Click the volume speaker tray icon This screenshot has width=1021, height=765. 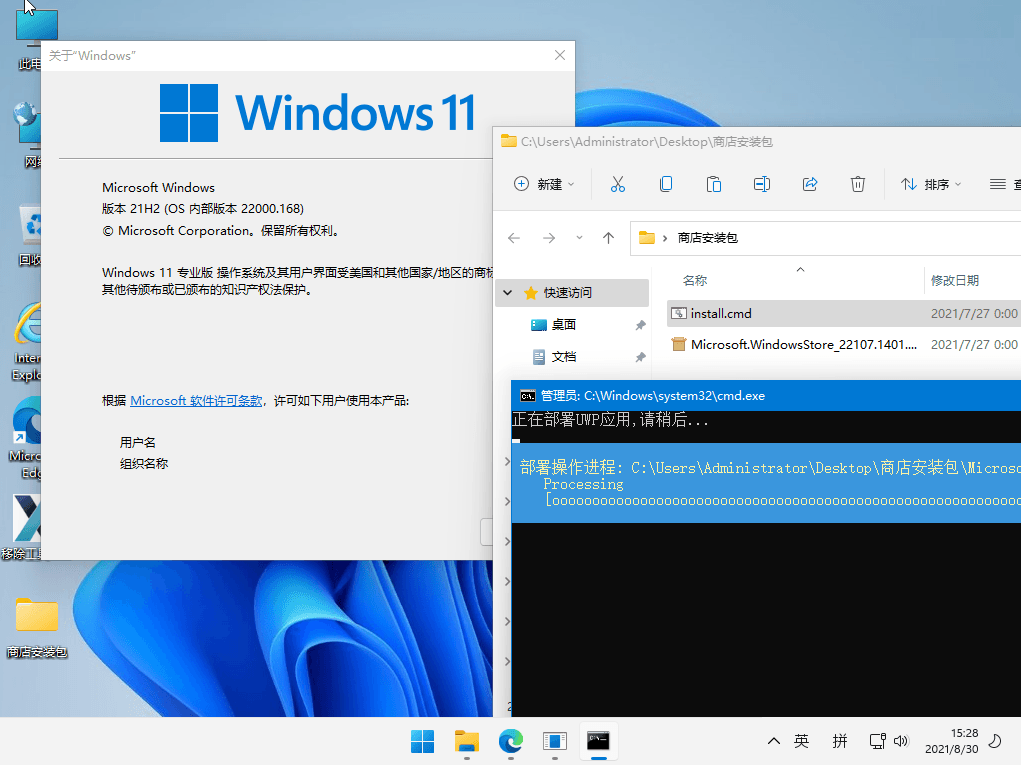[901, 741]
